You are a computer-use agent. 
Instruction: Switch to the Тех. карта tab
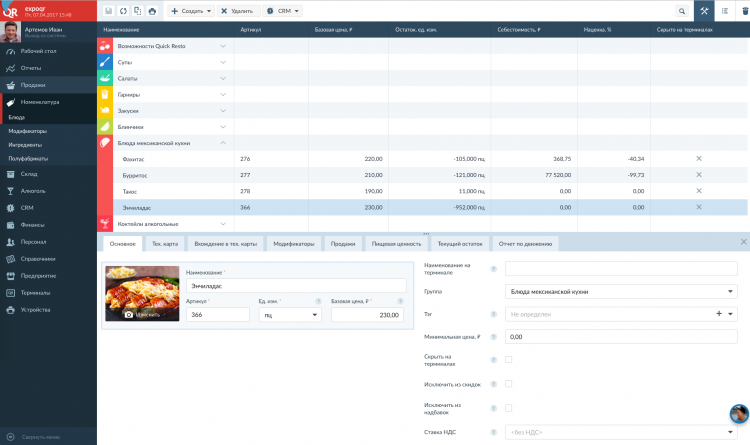164,243
